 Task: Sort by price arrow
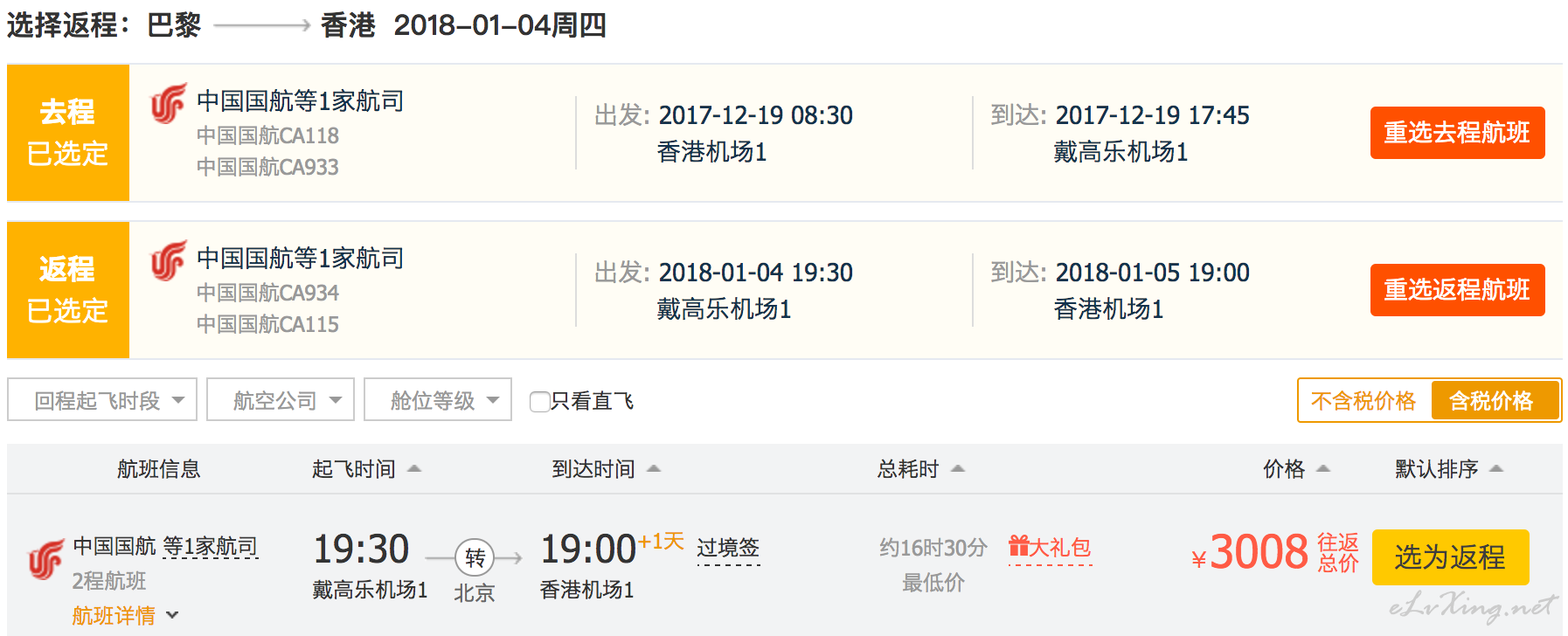click(1323, 469)
